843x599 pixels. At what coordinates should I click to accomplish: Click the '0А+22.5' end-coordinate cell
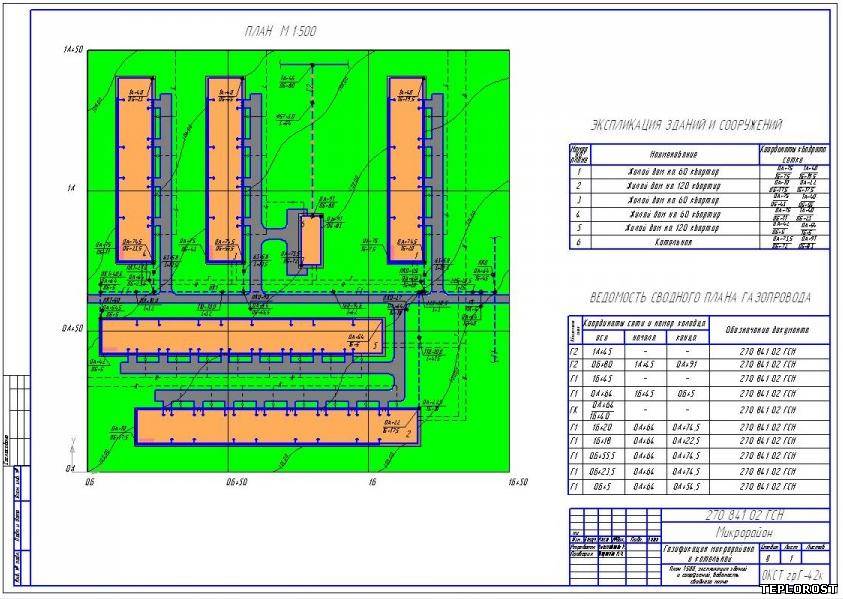(x=687, y=441)
